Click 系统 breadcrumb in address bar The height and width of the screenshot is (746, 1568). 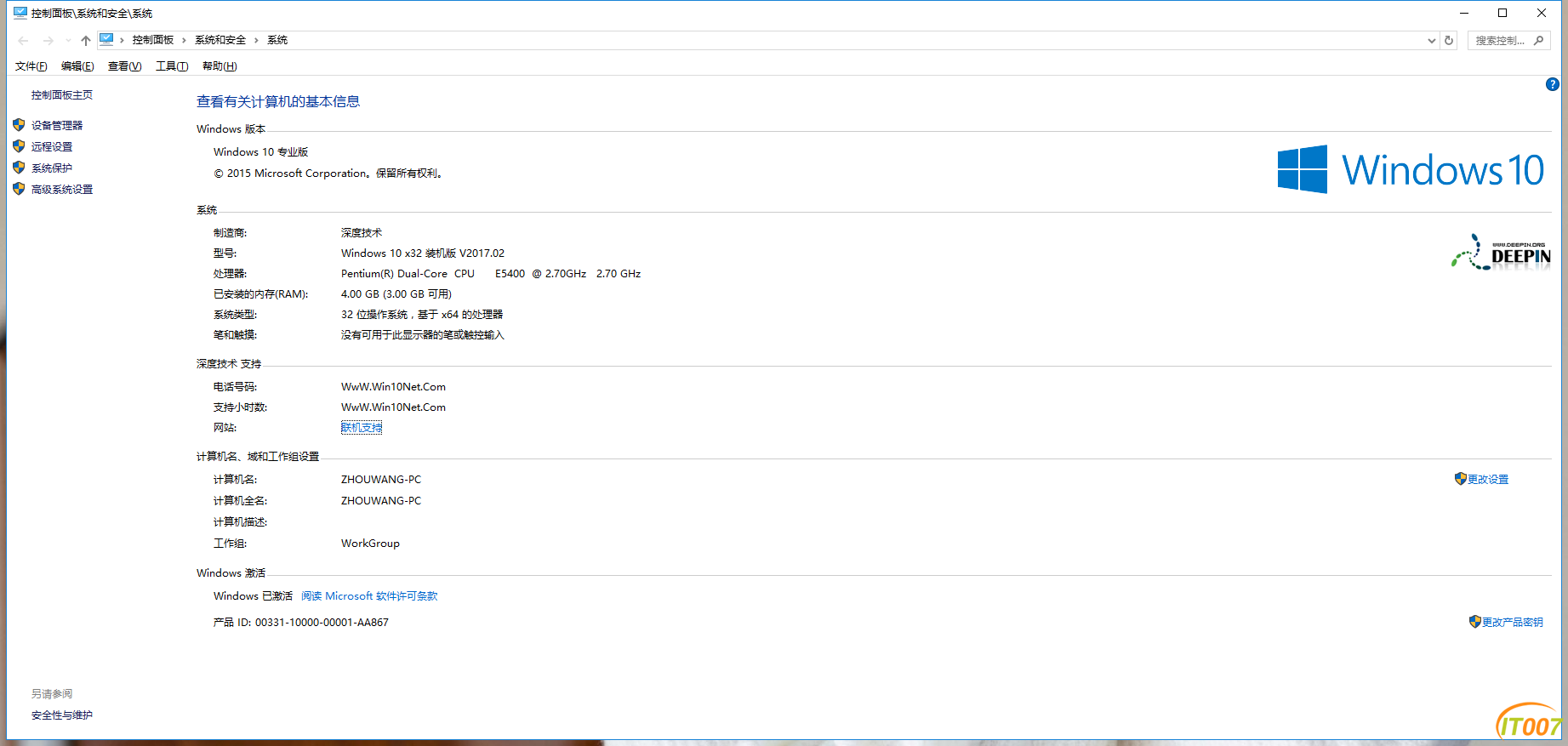(277, 40)
